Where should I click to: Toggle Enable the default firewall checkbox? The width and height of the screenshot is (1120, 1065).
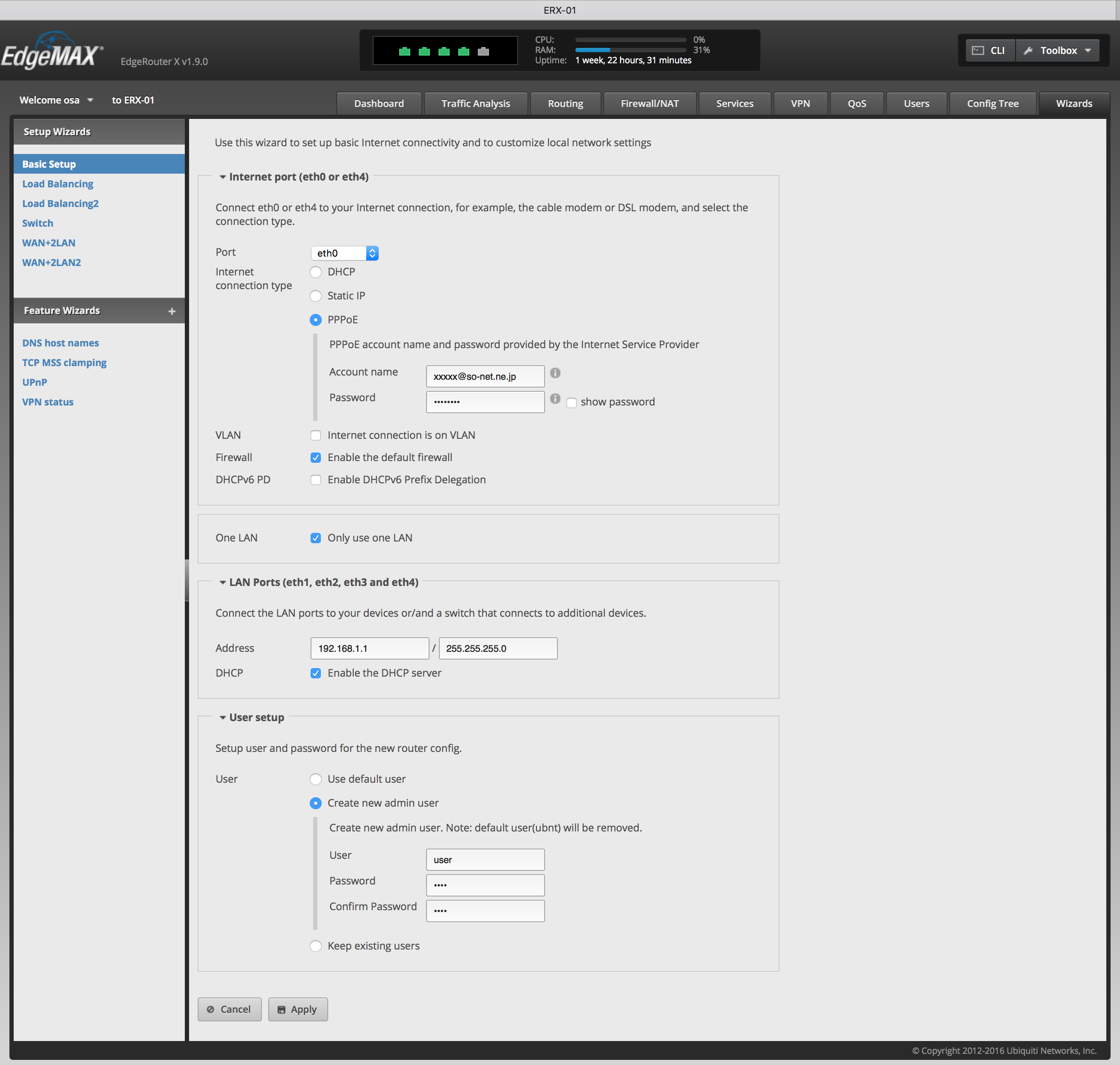tap(316, 458)
